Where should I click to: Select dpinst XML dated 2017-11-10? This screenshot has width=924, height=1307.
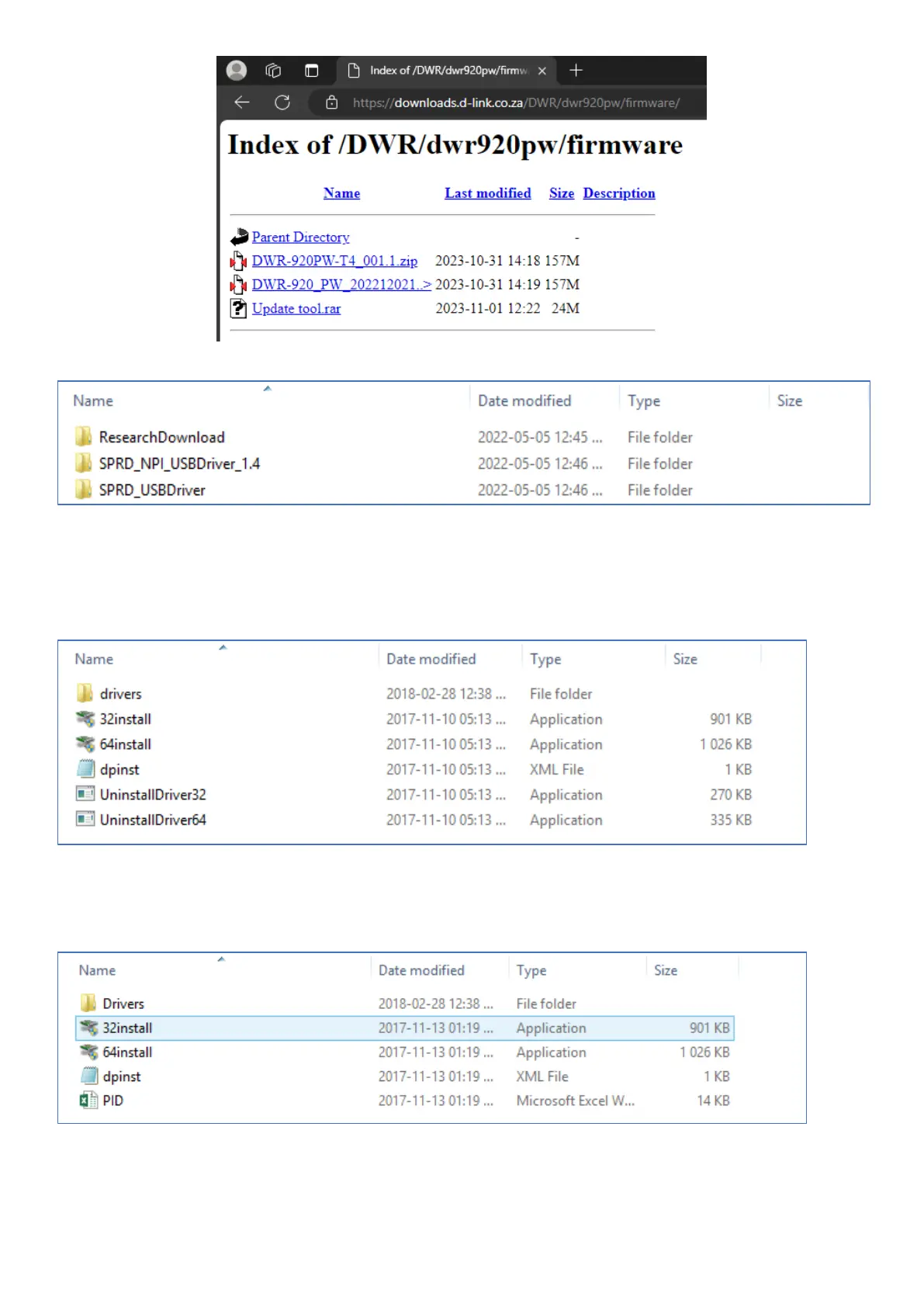coord(119,770)
